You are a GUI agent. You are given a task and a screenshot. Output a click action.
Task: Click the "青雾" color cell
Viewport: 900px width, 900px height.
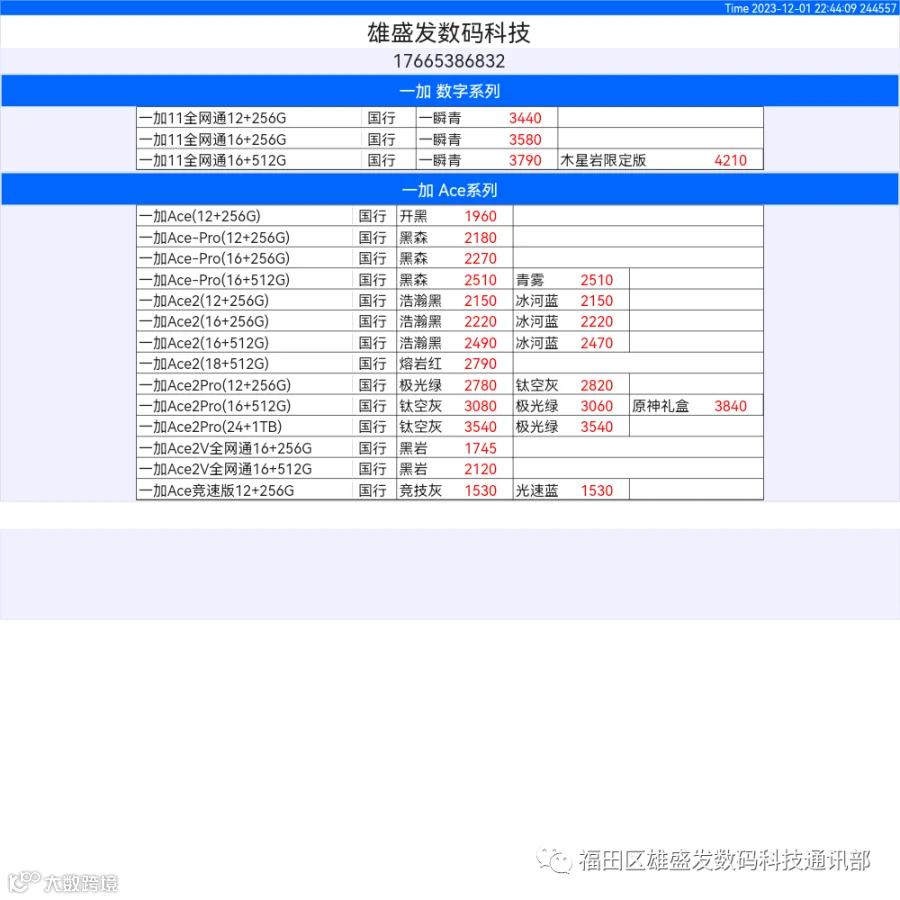pos(530,280)
